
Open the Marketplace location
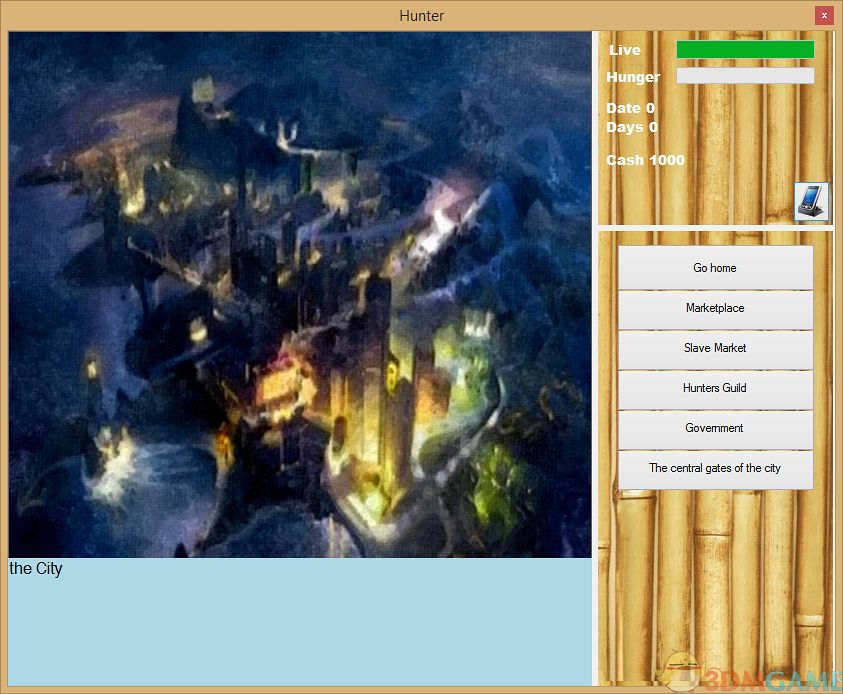715,308
